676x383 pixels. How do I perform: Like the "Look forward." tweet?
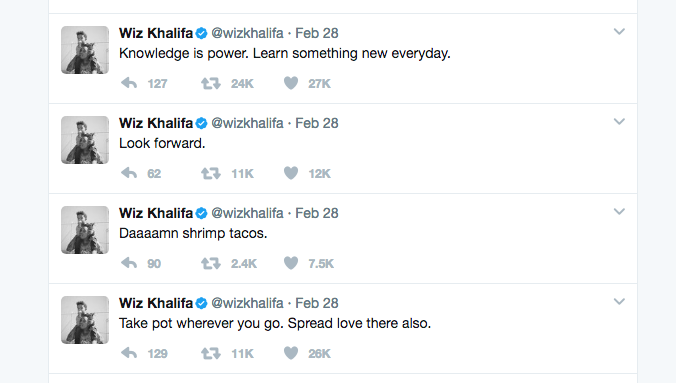coord(291,173)
